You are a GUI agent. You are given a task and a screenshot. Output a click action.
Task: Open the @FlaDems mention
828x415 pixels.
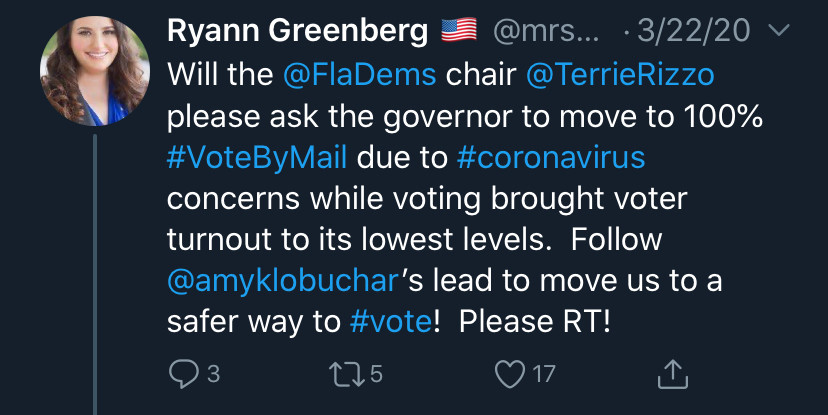click(x=359, y=75)
